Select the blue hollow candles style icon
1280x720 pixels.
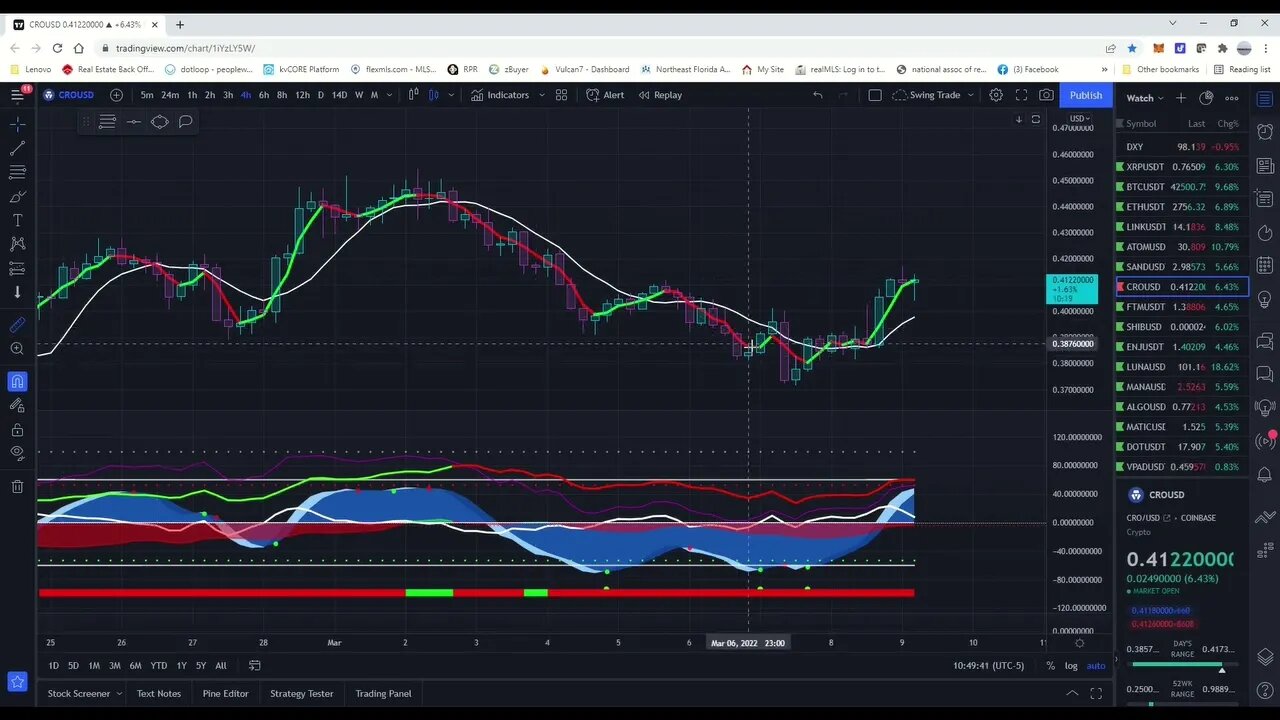pyautogui.click(x=434, y=95)
